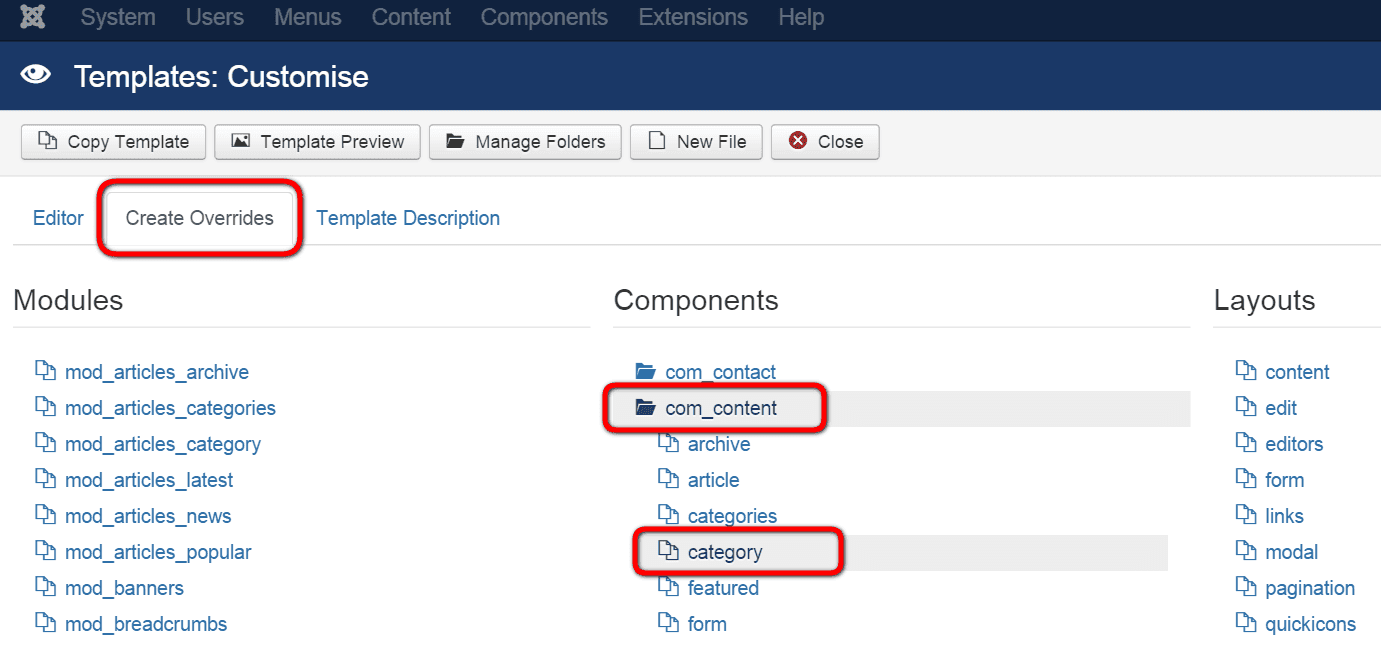Select the form view under com_content
The image size is (1381, 648).
coord(707,624)
